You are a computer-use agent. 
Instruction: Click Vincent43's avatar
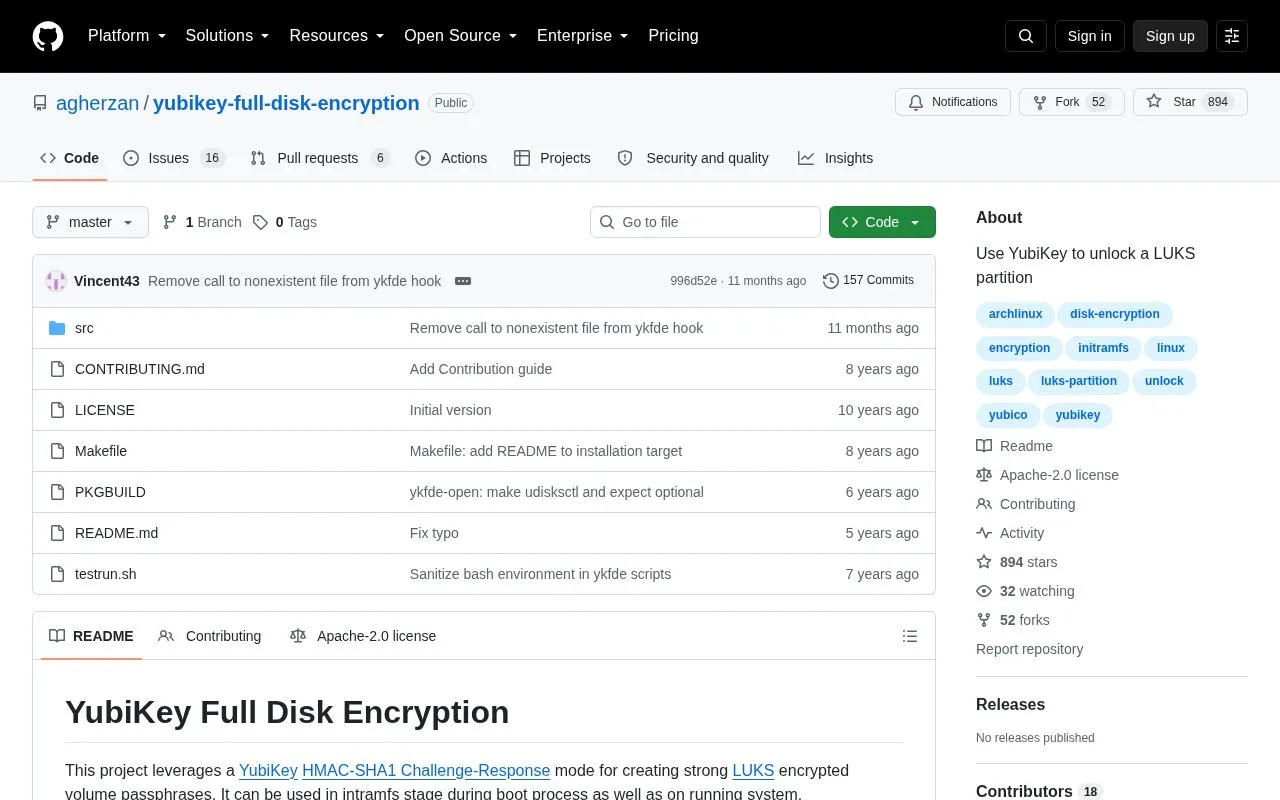(x=56, y=281)
